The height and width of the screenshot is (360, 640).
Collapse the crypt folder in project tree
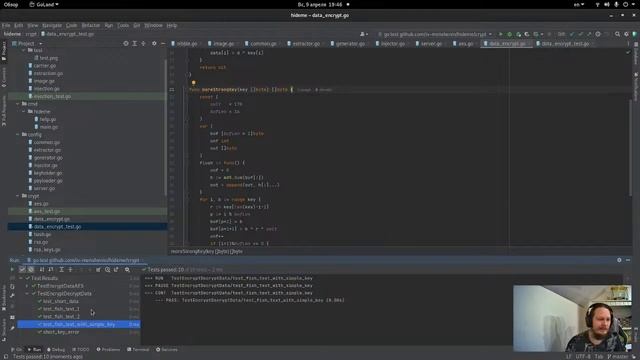click(x=18, y=196)
